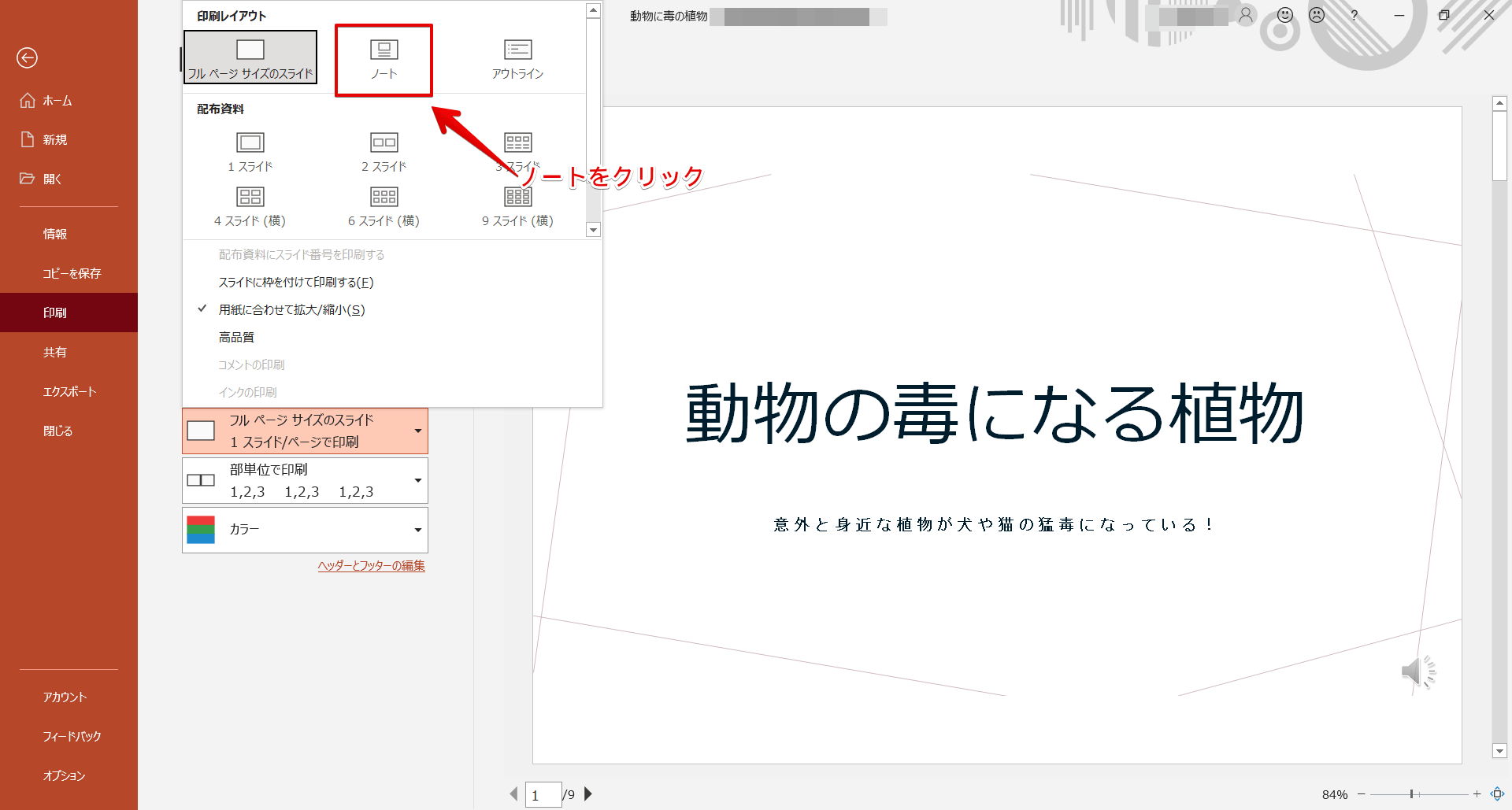Click the color swatch icon beside カラー
The height and width of the screenshot is (810, 1512).
[x=201, y=530]
